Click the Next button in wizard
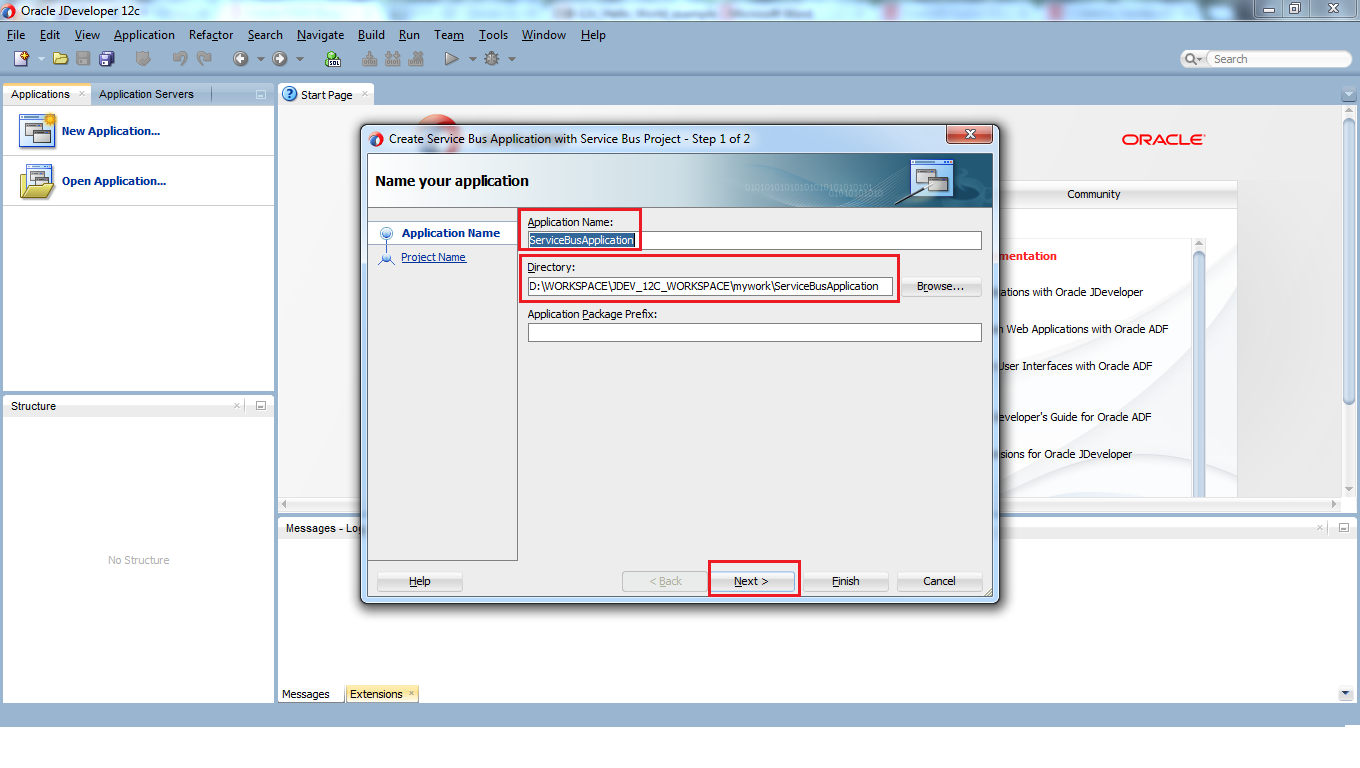 tap(751, 581)
